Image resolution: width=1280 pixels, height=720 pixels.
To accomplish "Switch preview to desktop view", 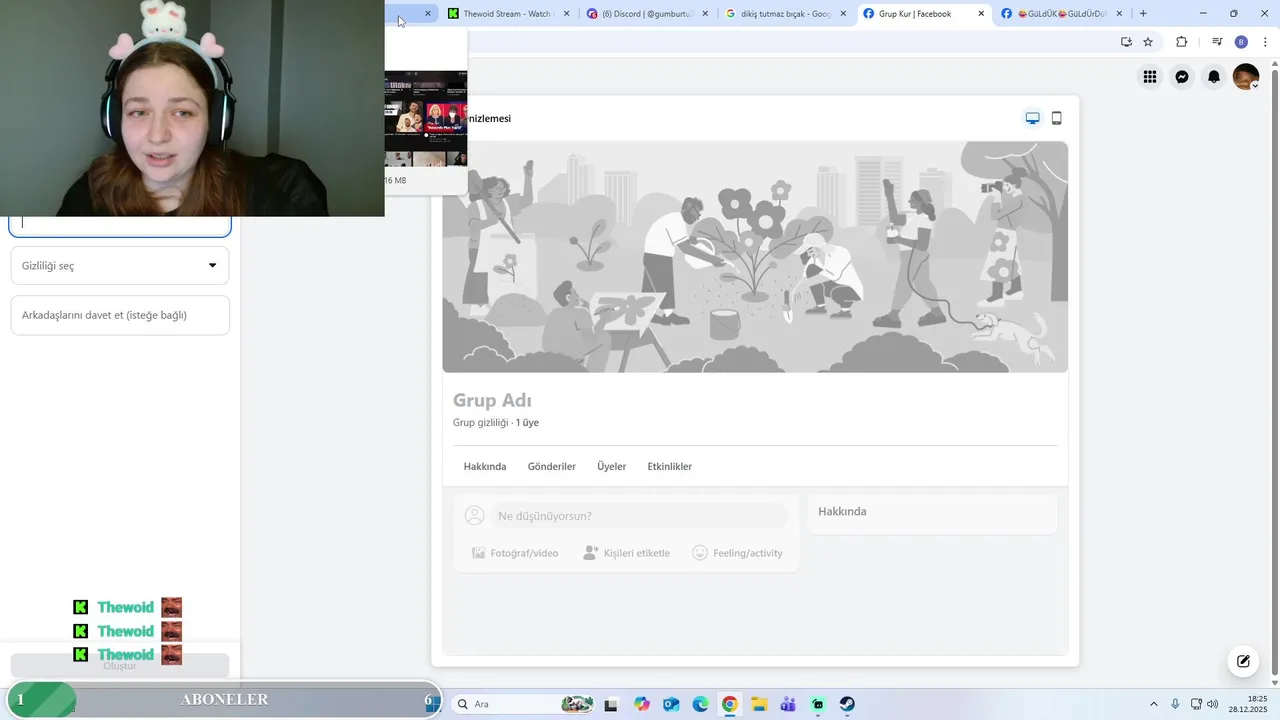I will click(x=1033, y=118).
